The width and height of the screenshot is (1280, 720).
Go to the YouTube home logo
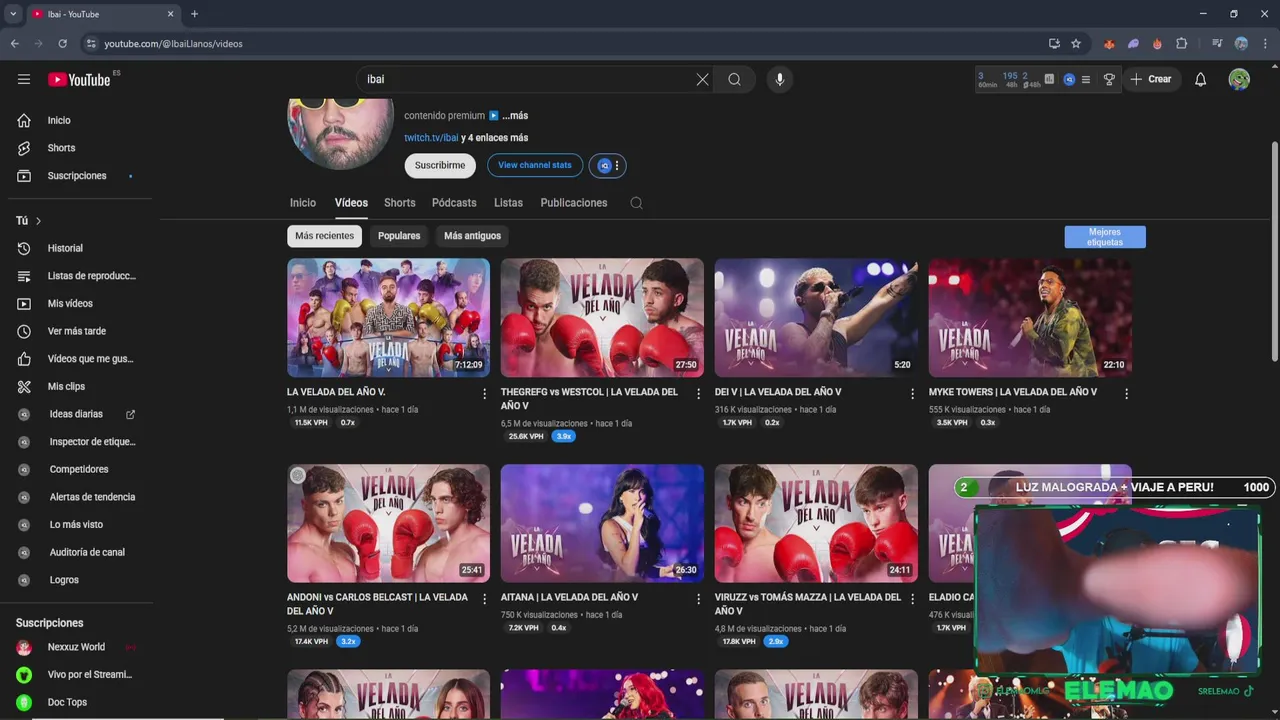pyautogui.click(x=79, y=79)
